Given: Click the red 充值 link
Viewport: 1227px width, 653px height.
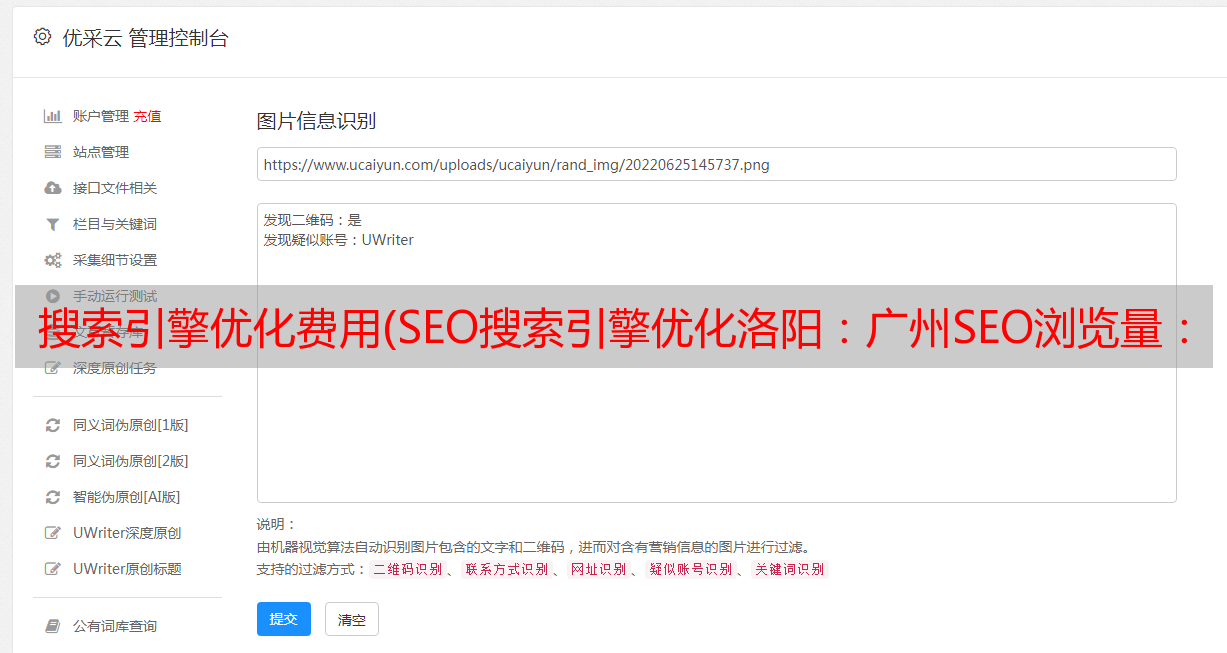Looking at the screenshot, I should pos(147,116).
